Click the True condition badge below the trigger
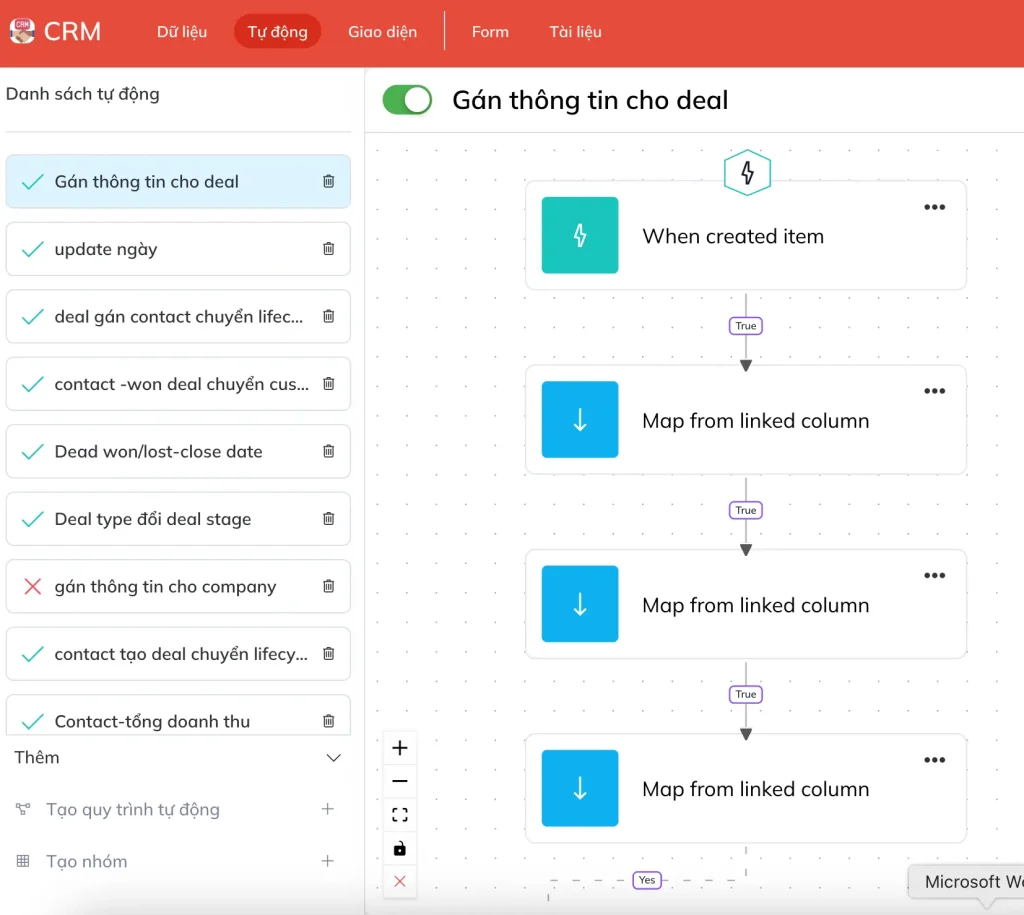Viewport: 1024px width, 915px height. tap(745, 325)
